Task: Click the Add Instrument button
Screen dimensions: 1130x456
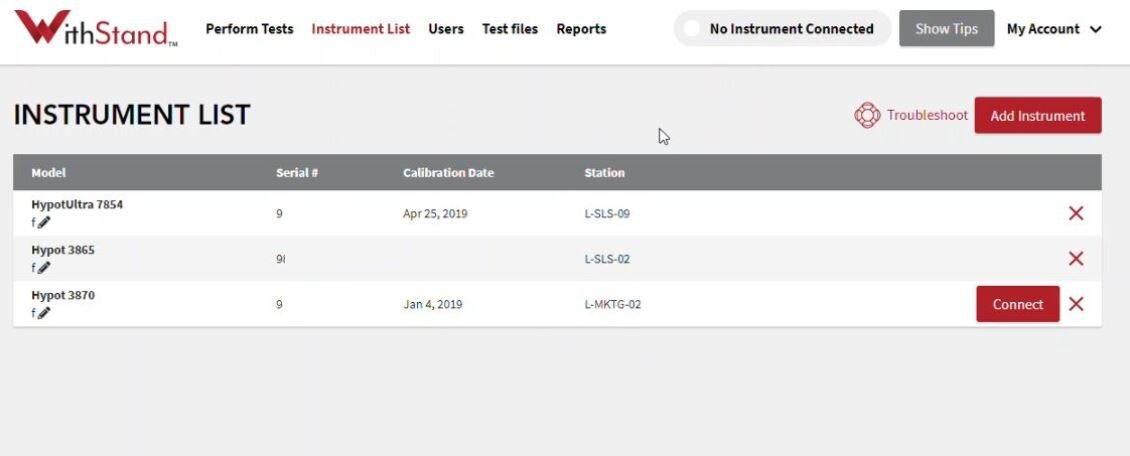Action: point(1038,115)
